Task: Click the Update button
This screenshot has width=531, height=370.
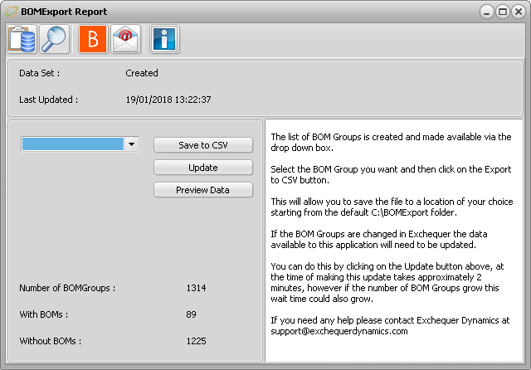Action: point(203,168)
